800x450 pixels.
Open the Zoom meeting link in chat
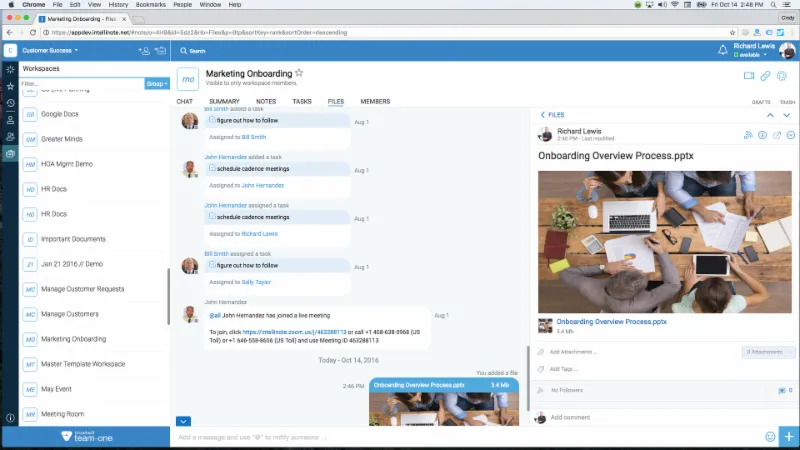294,332
